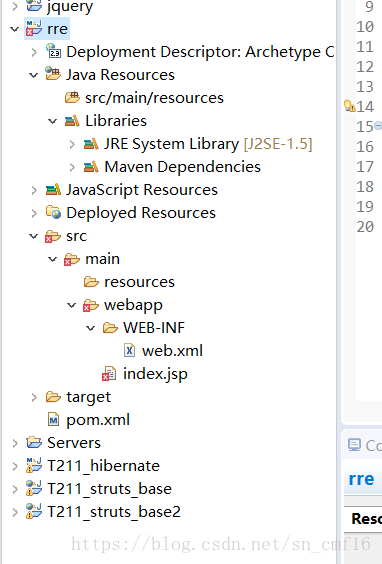The height and width of the screenshot is (564, 382).
Task: Click the index.jsp file error icon
Action: click(x=109, y=373)
